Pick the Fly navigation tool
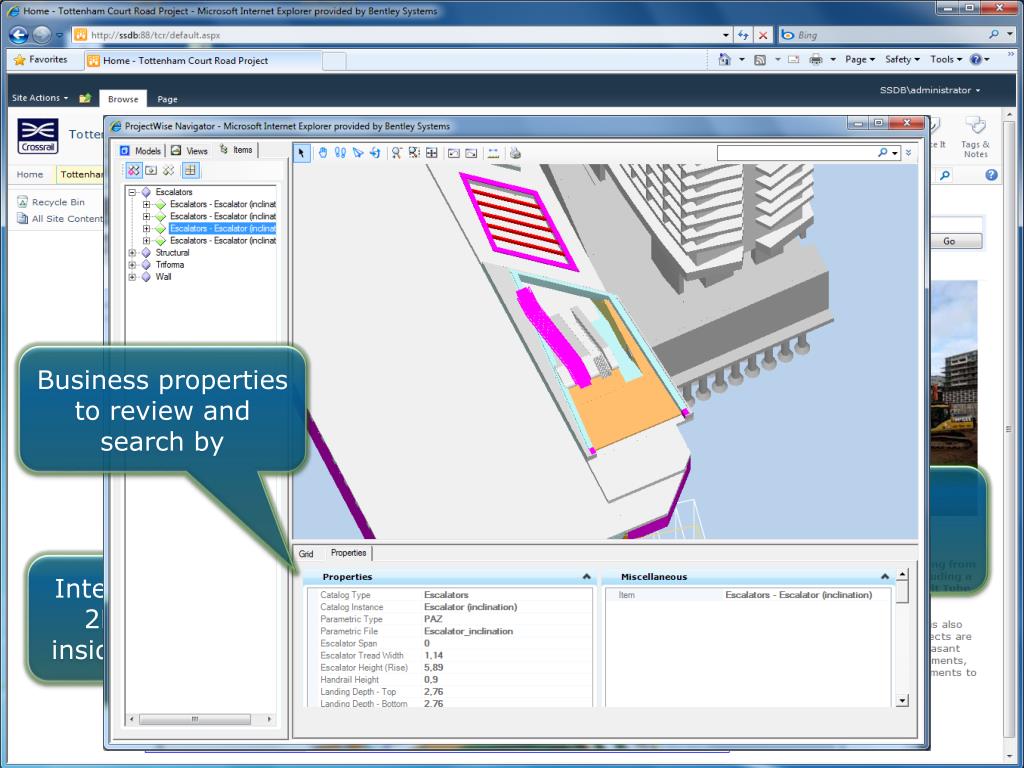1024x768 pixels. point(357,153)
